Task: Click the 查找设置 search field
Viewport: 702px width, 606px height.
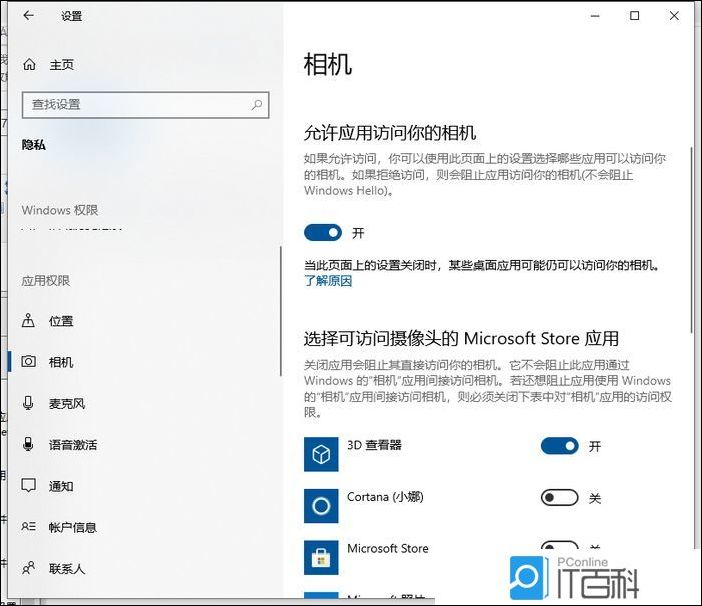Action: (x=145, y=105)
